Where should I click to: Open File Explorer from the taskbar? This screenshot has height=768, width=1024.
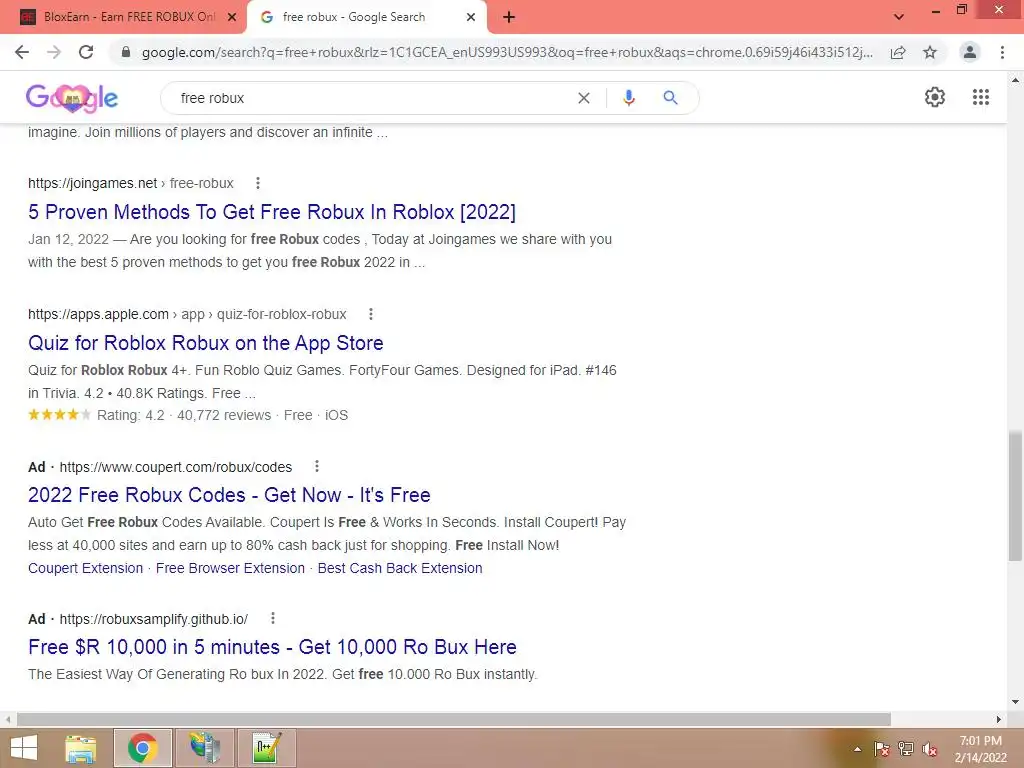(81, 748)
